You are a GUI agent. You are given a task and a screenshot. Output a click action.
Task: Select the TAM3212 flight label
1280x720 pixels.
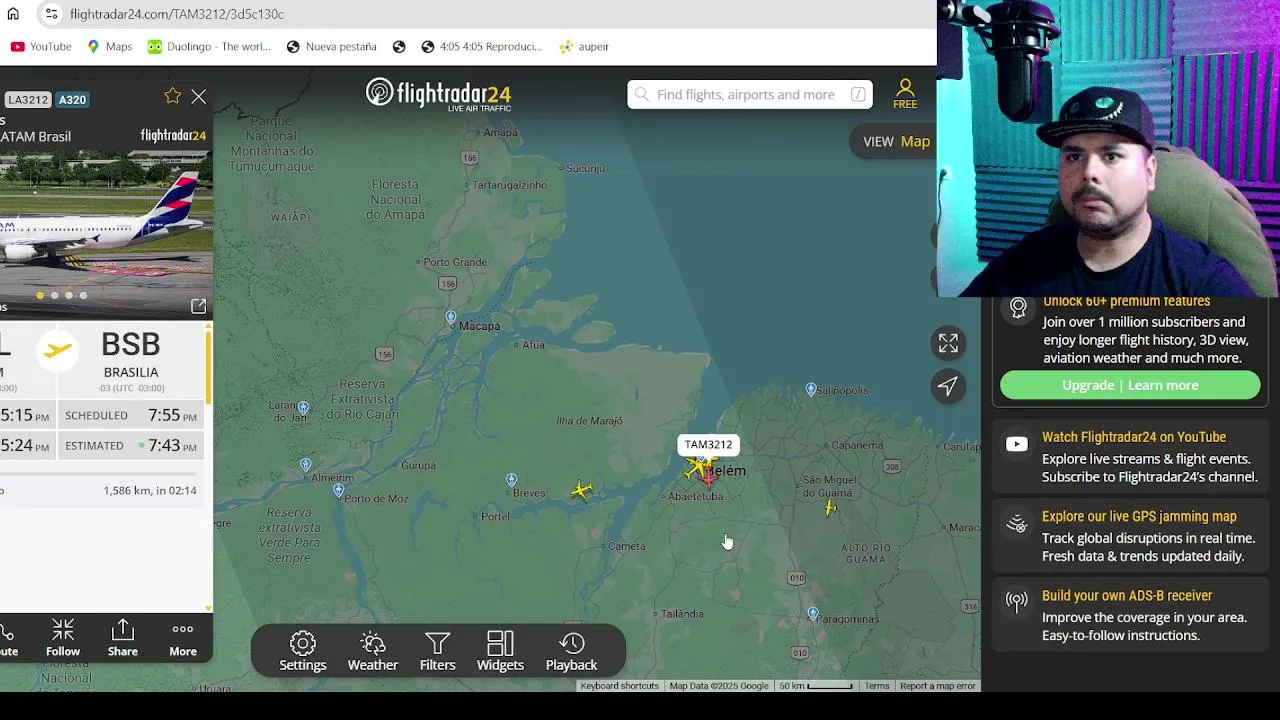(x=708, y=445)
